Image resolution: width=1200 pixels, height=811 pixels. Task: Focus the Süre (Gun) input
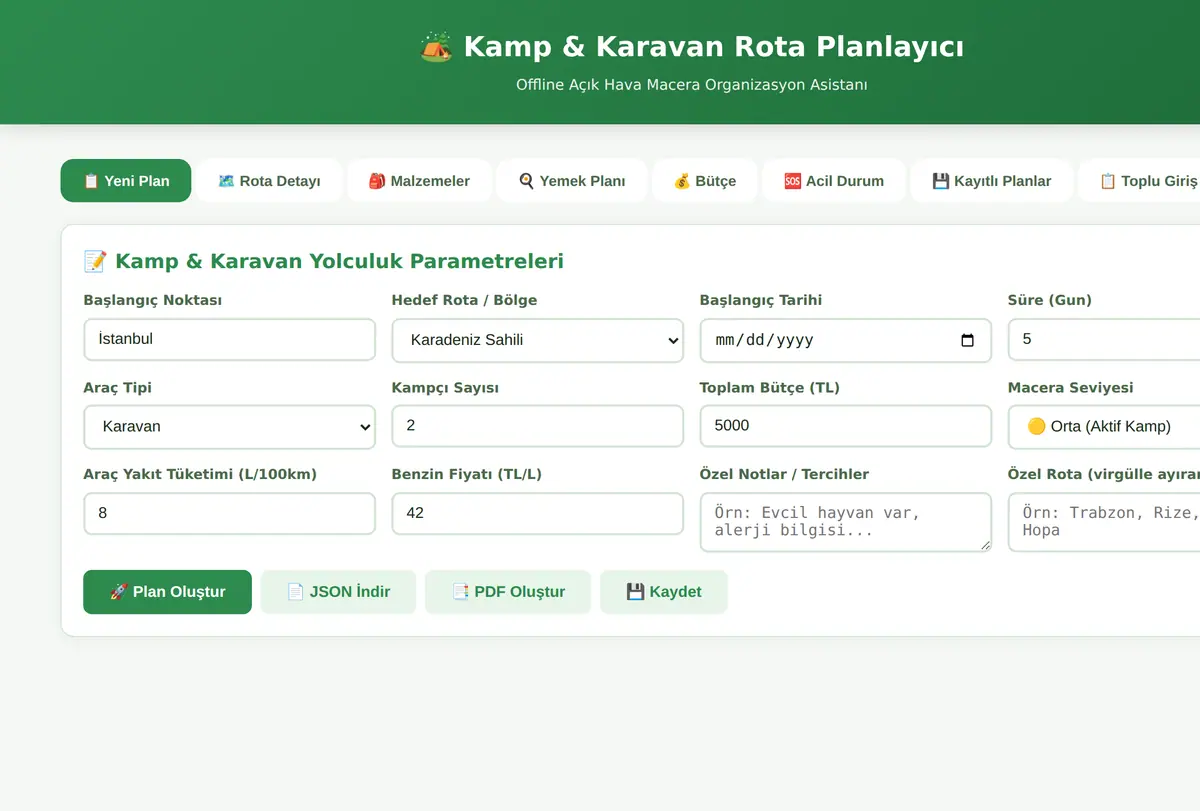pos(1104,340)
